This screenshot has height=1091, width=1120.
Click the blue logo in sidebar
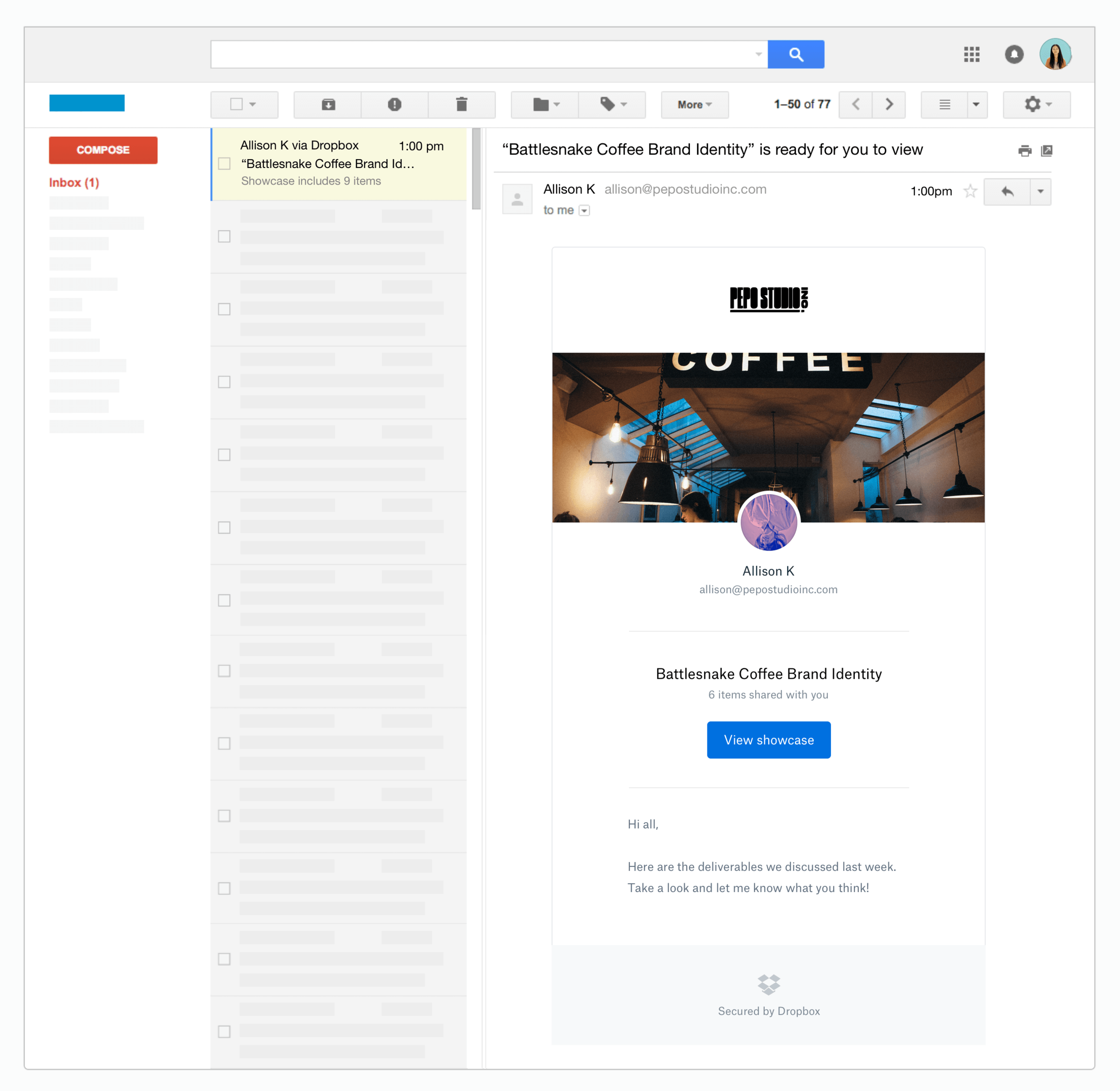point(87,103)
